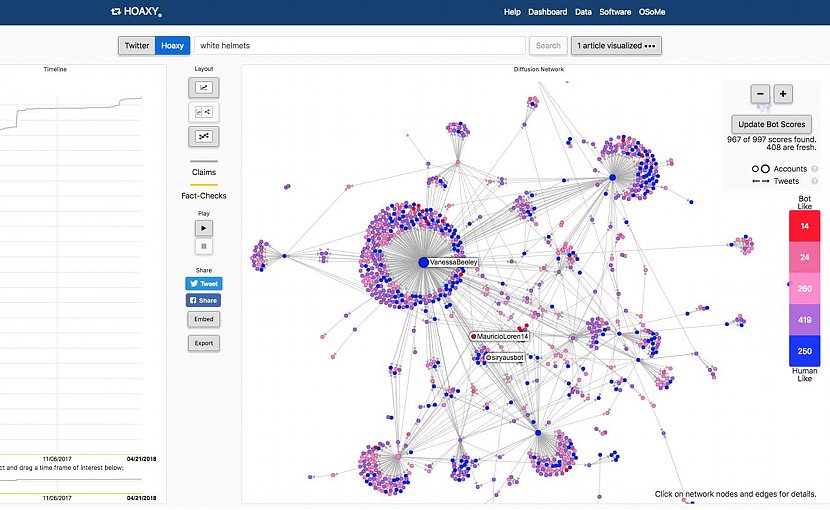Open the Help page
Image resolution: width=830 pixels, height=510 pixels.
coord(512,12)
